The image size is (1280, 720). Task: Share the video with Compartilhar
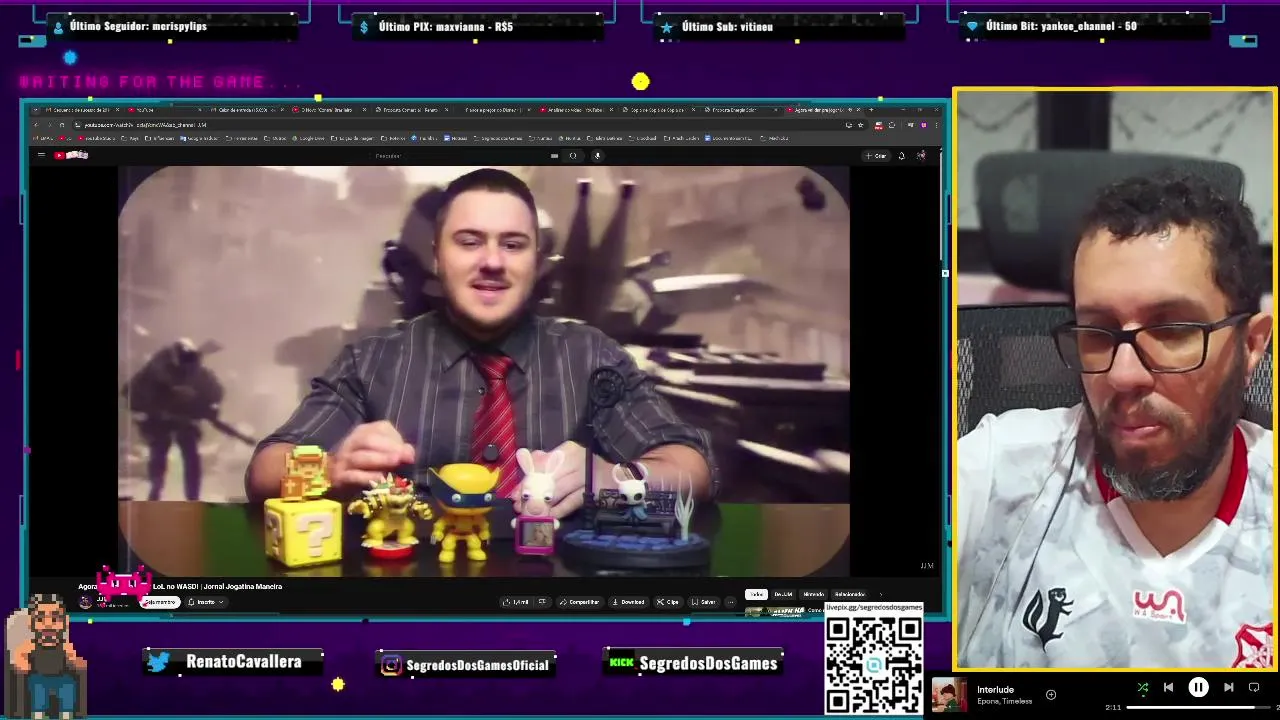coord(579,602)
